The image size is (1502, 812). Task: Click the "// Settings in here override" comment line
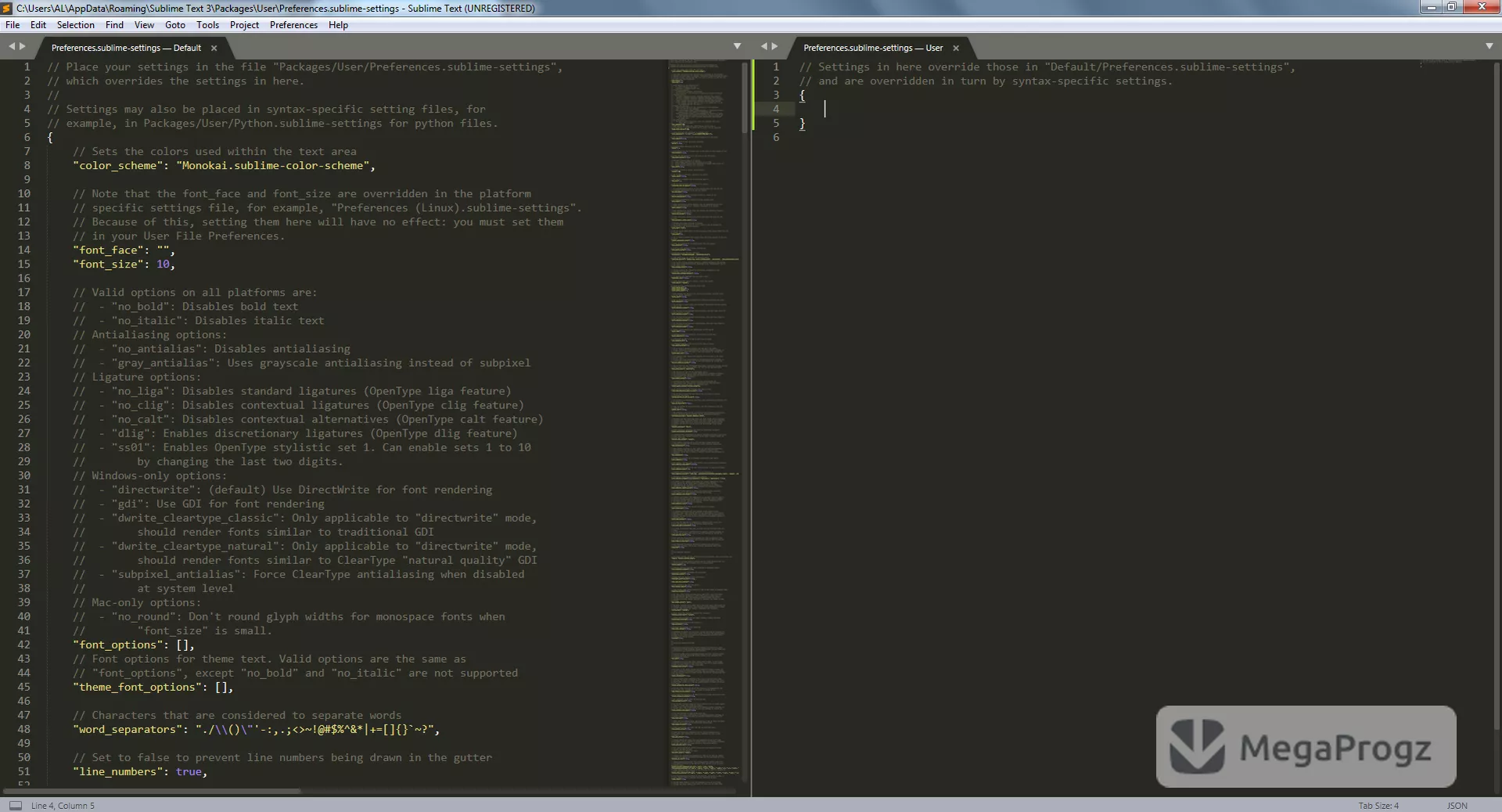tap(1047, 67)
